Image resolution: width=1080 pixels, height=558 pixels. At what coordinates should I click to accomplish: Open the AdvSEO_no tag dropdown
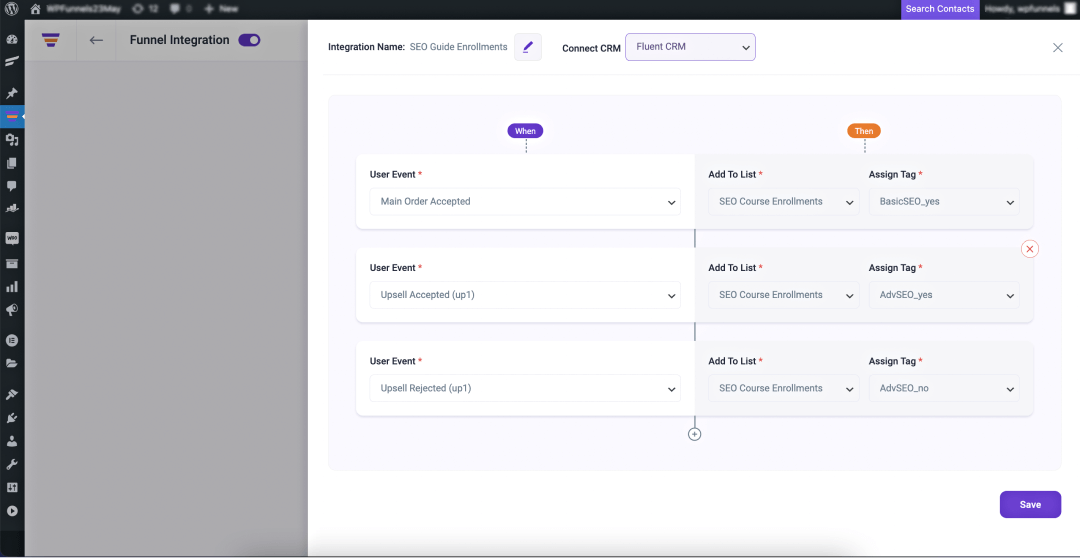(944, 388)
